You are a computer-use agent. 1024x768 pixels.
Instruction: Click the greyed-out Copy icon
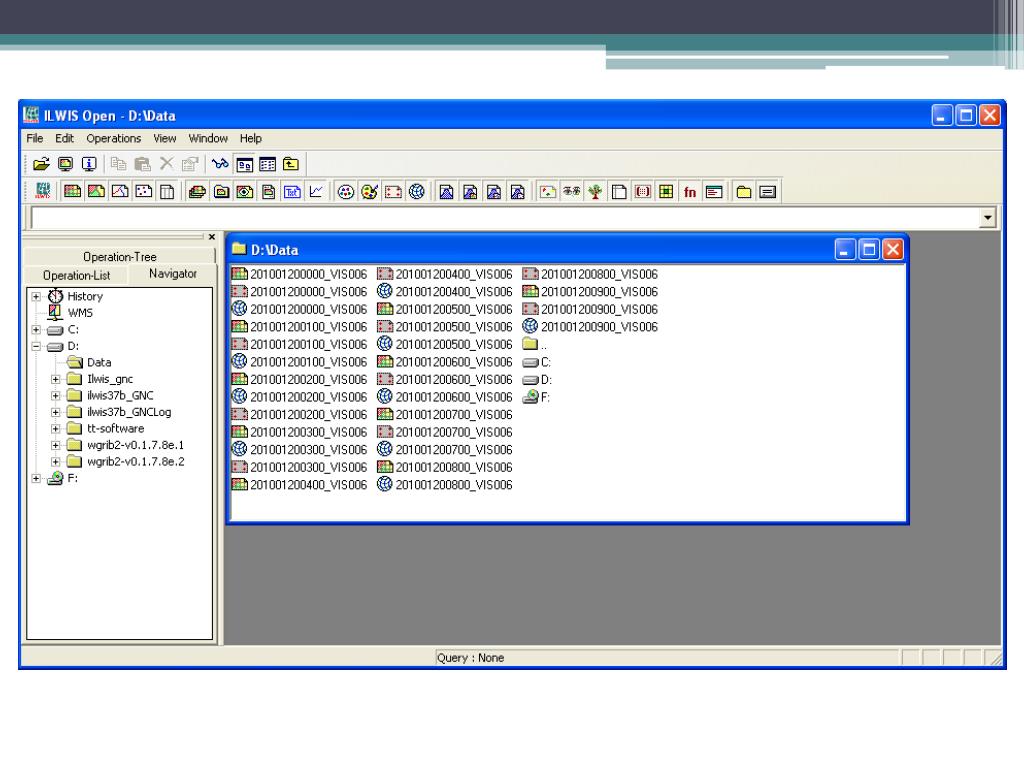pyautogui.click(x=118, y=164)
